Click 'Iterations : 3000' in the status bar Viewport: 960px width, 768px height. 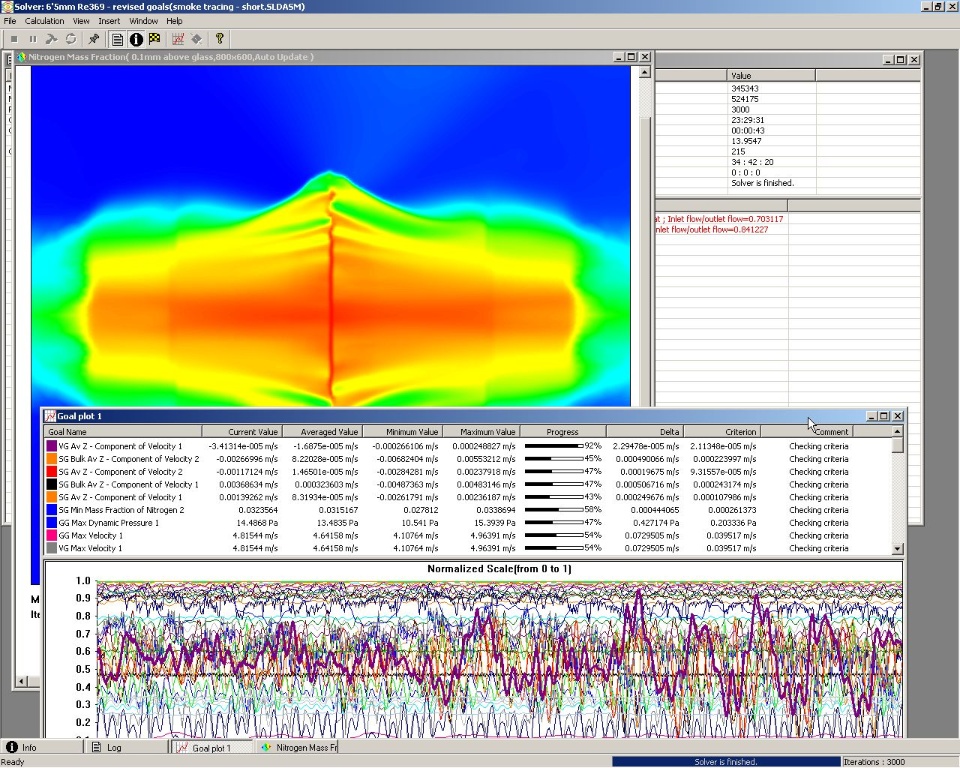[874, 762]
